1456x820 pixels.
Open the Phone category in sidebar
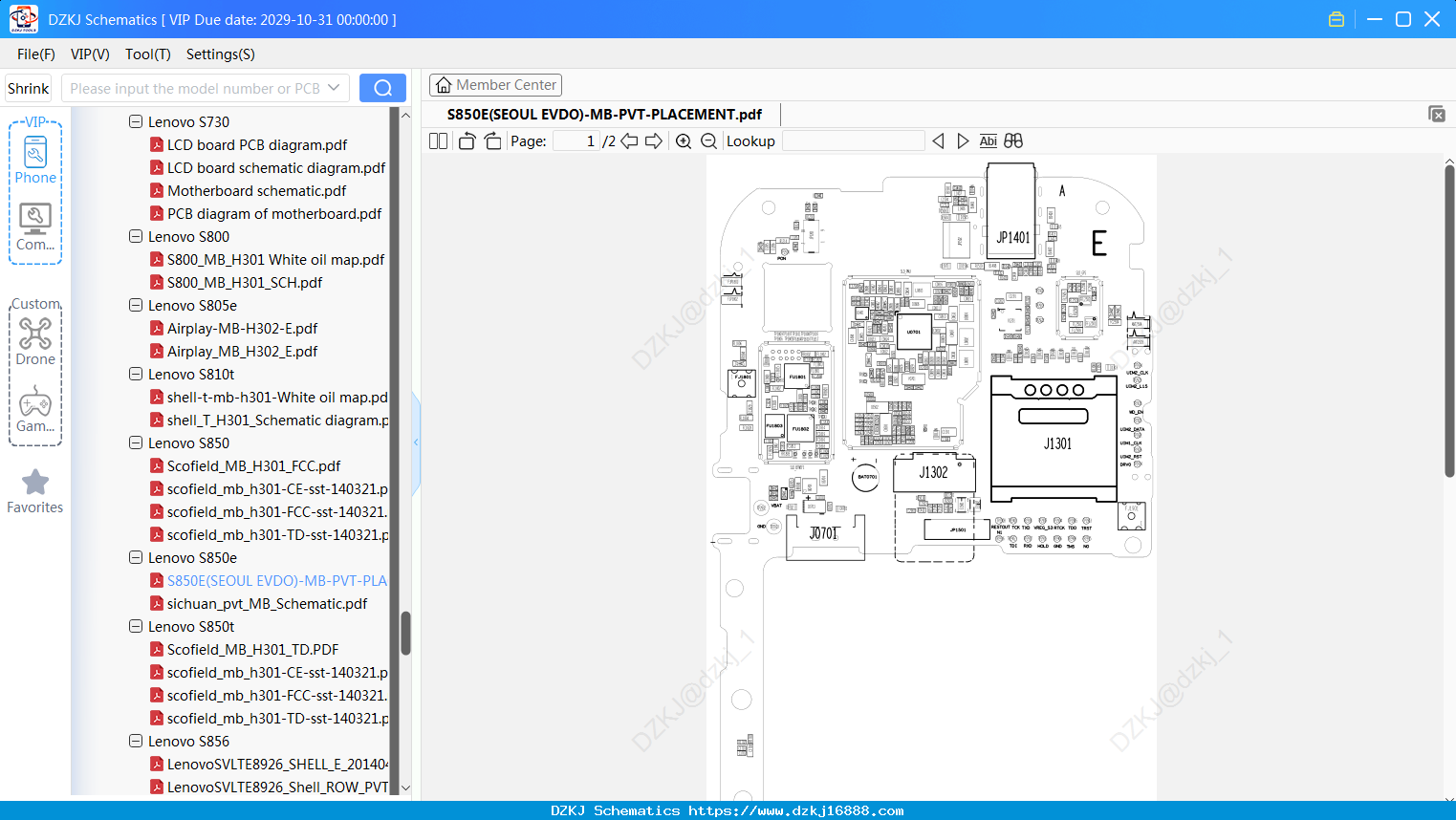(35, 160)
